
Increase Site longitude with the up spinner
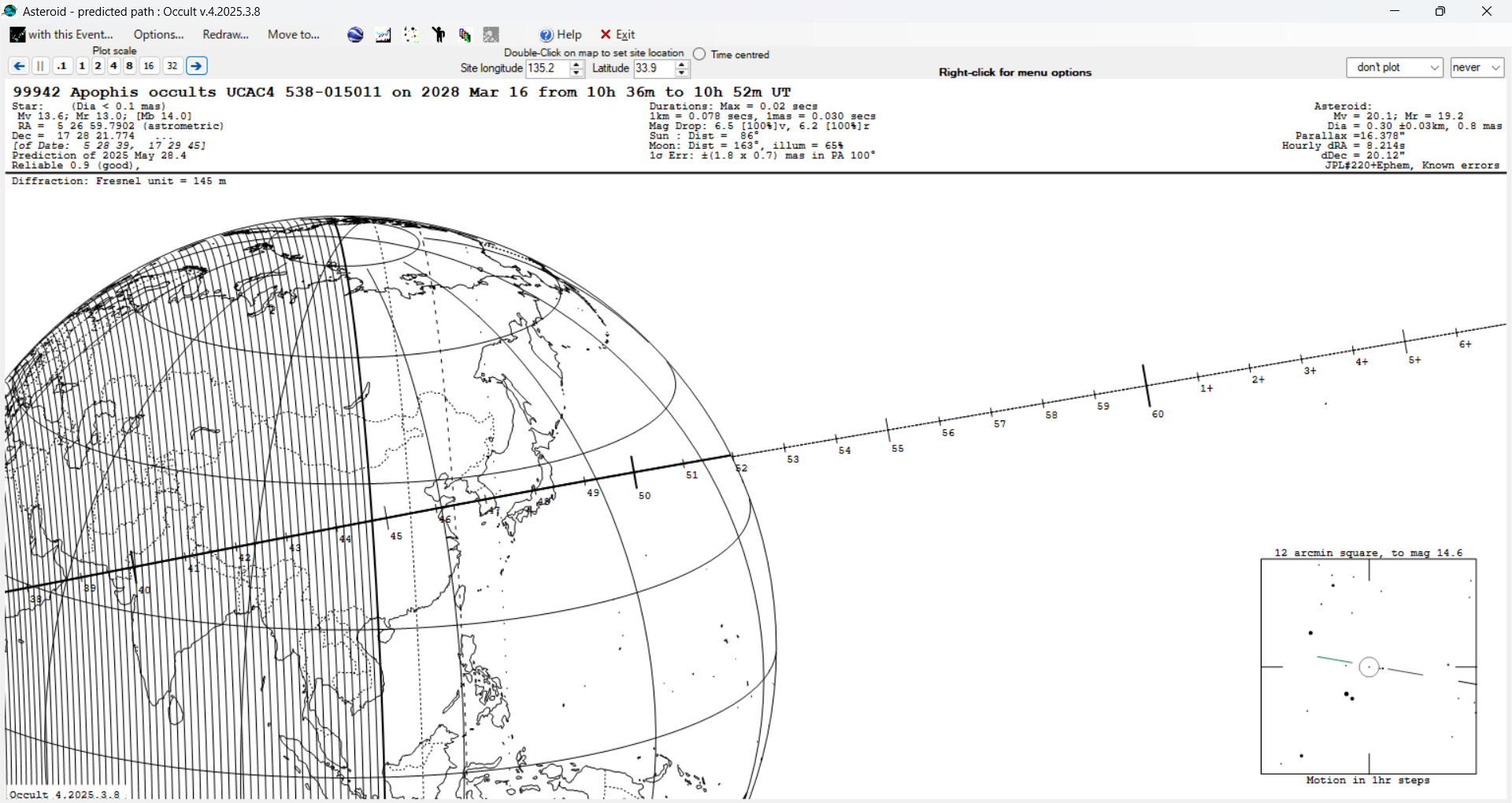pos(576,65)
